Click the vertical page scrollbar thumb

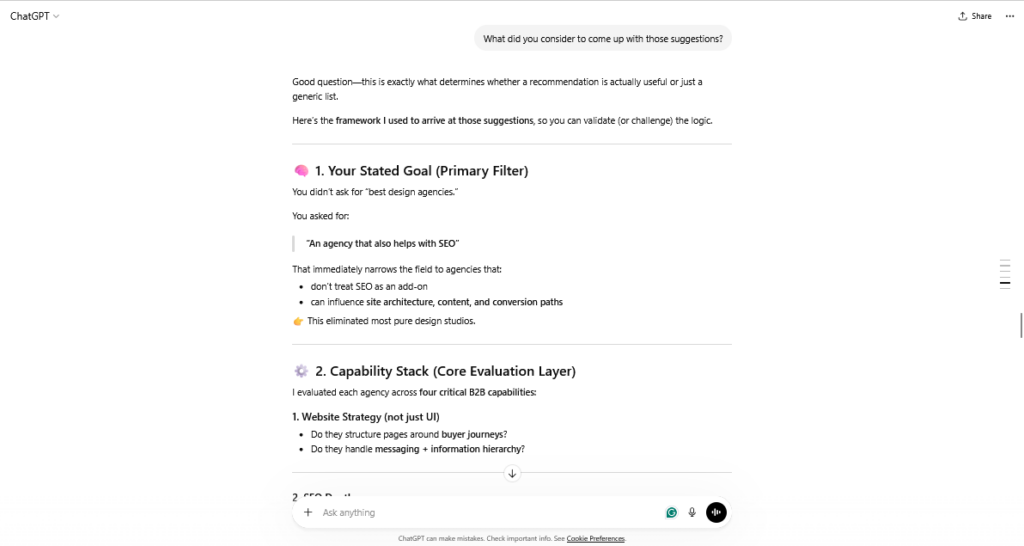(1021, 325)
